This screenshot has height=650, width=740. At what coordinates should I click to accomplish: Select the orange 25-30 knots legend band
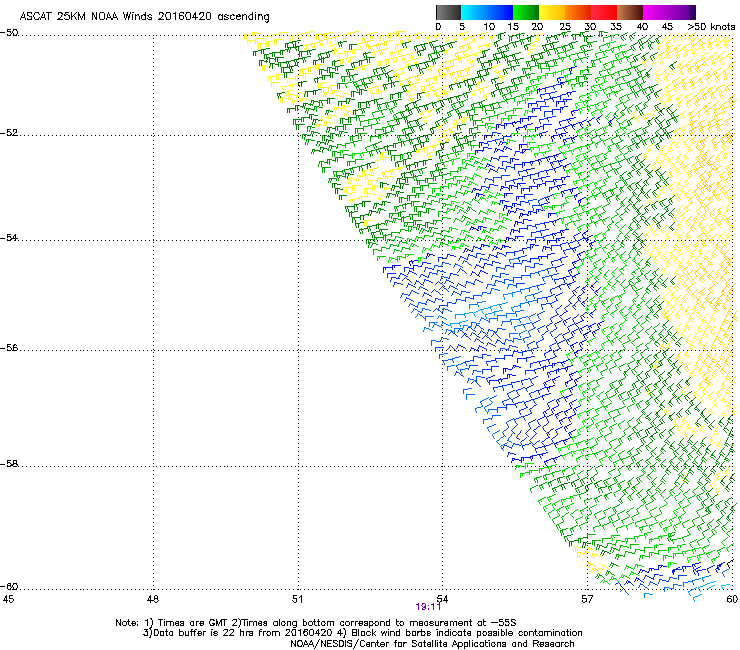tap(578, 12)
